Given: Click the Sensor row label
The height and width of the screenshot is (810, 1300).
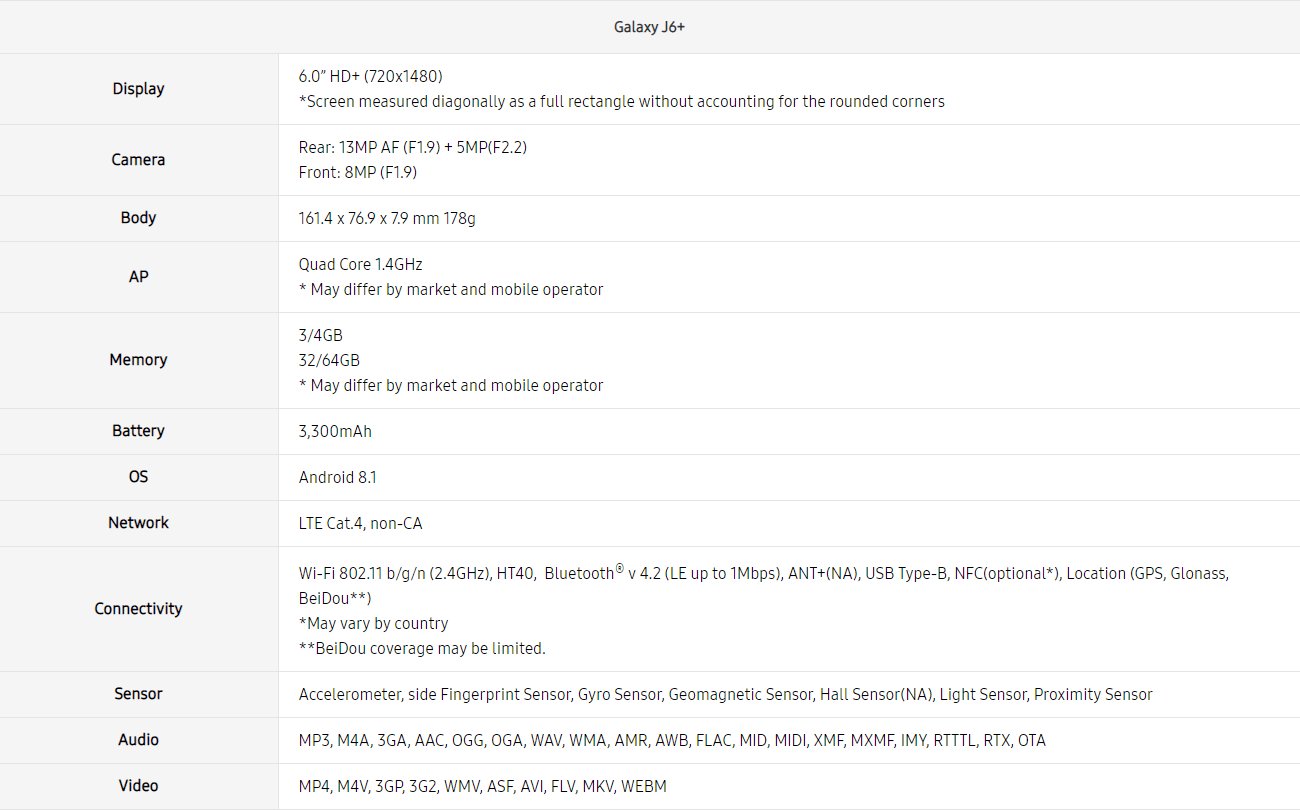Looking at the screenshot, I should tap(138, 694).
